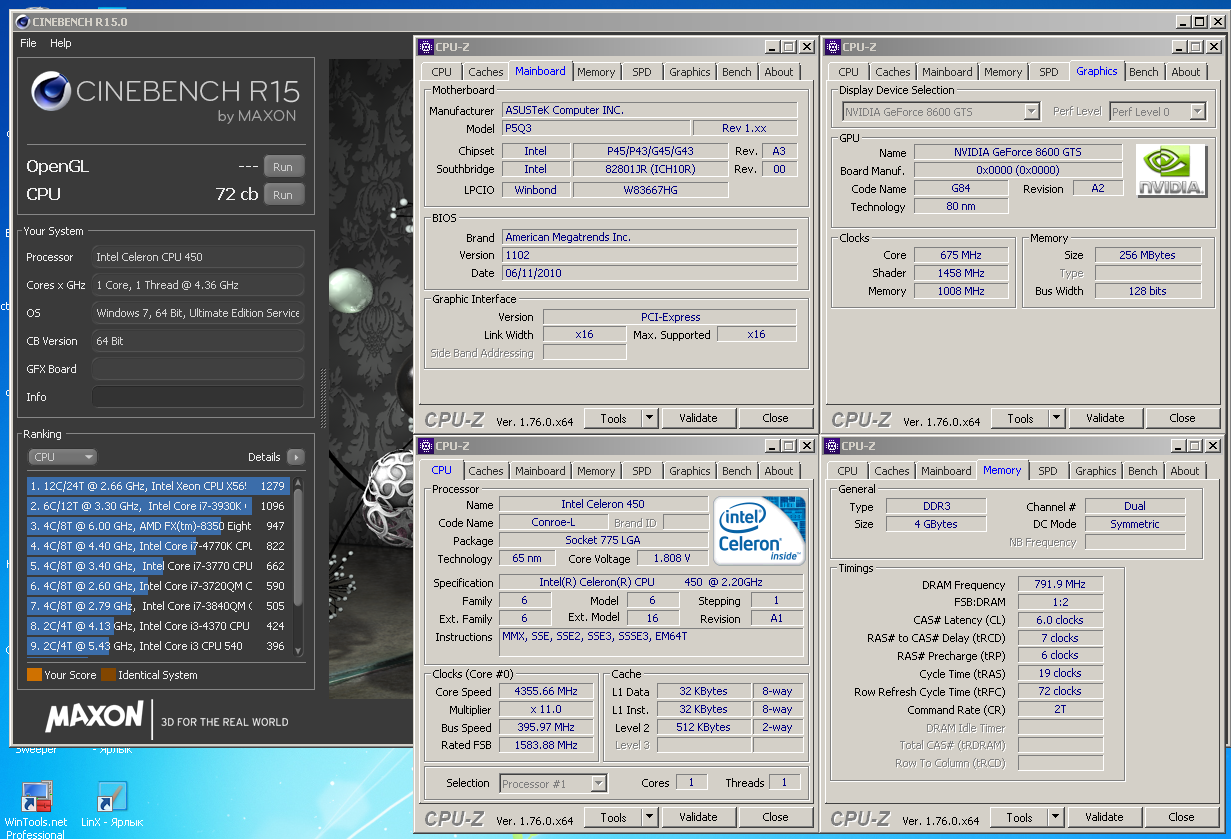Expand Tools dropdown arrow in Graphics CPU-Z window

point(1056,418)
